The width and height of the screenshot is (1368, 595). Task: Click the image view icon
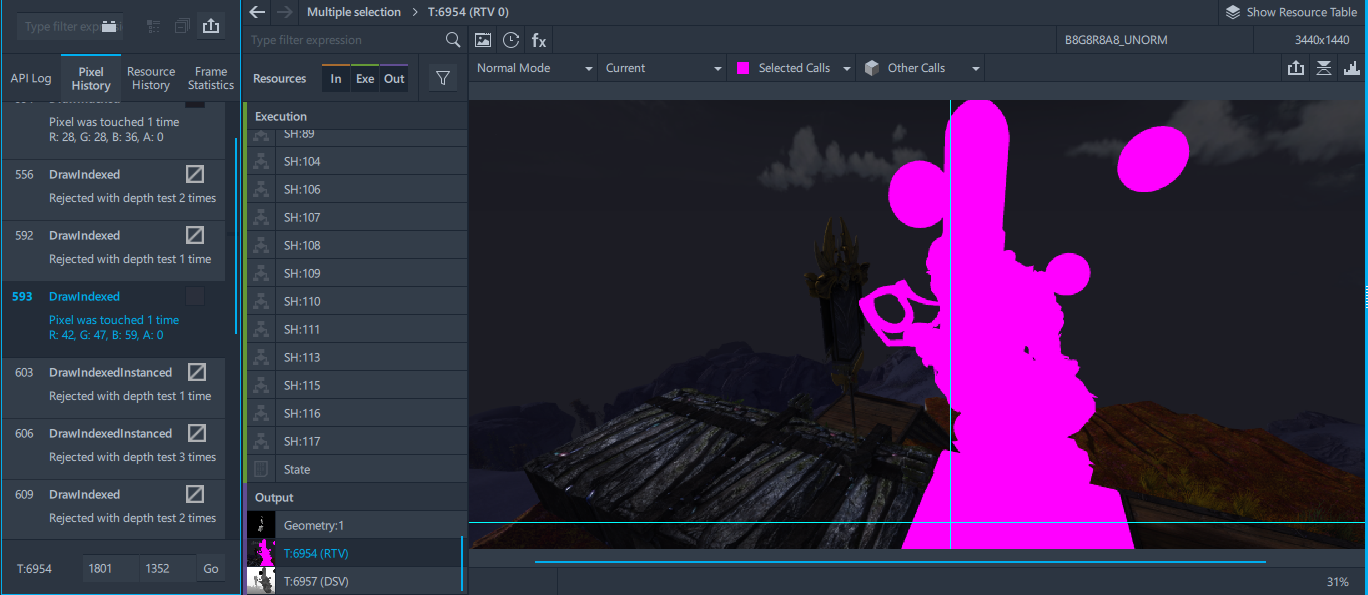point(483,40)
